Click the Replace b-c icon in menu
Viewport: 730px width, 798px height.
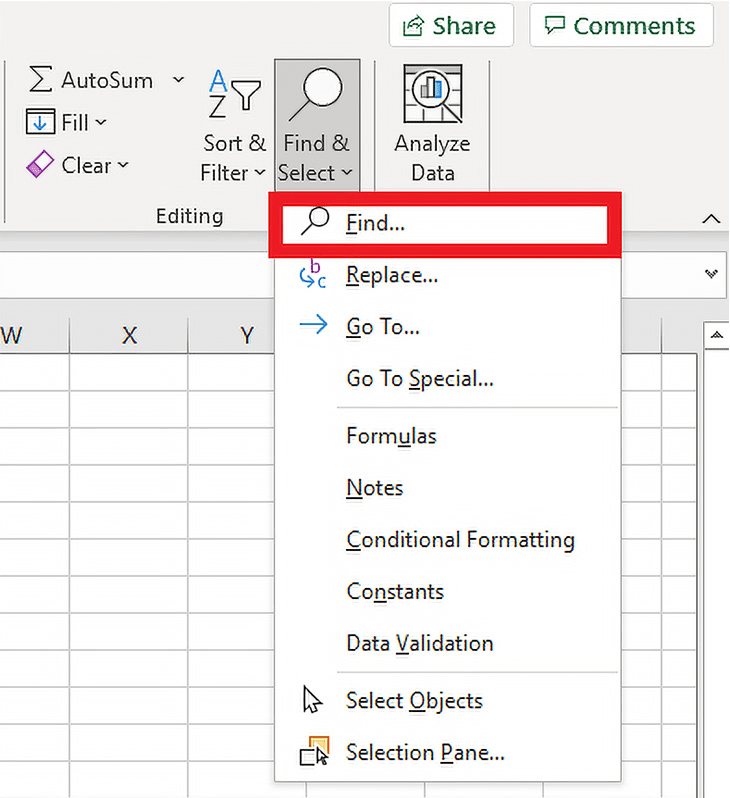pyautogui.click(x=313, y=275)
